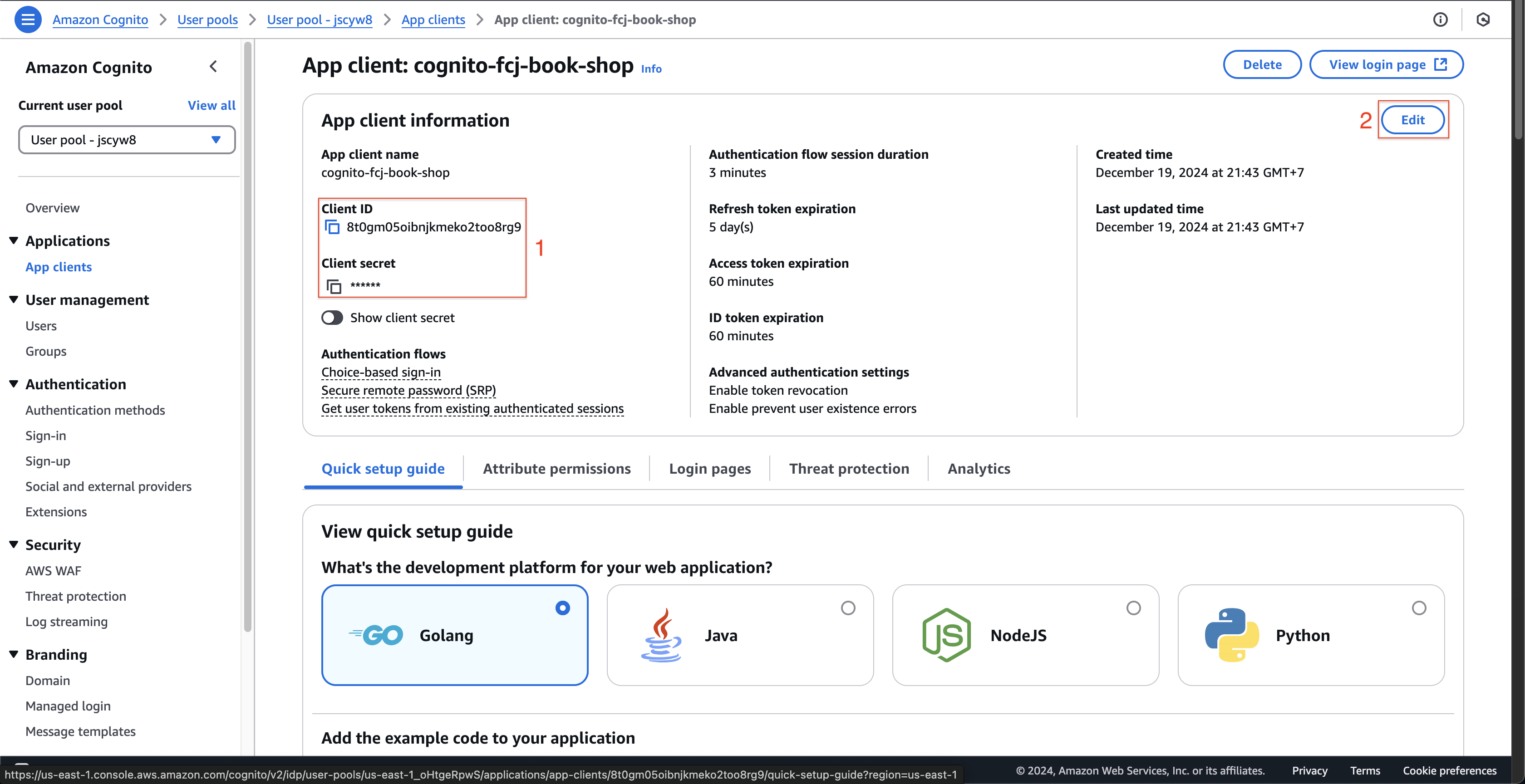Screen dimensions: 1525x784
Task: Collapse the Applications section
Action: pyautogui.click(x=14, y=241)
